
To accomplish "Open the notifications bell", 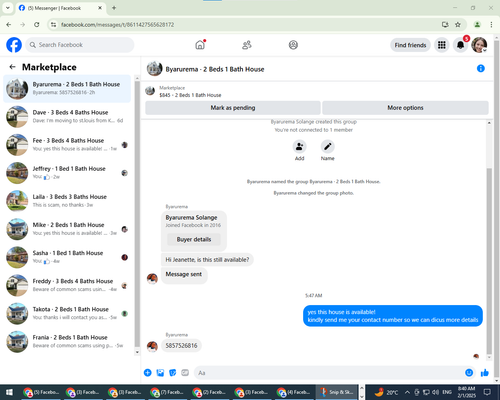I will point(461,45).
